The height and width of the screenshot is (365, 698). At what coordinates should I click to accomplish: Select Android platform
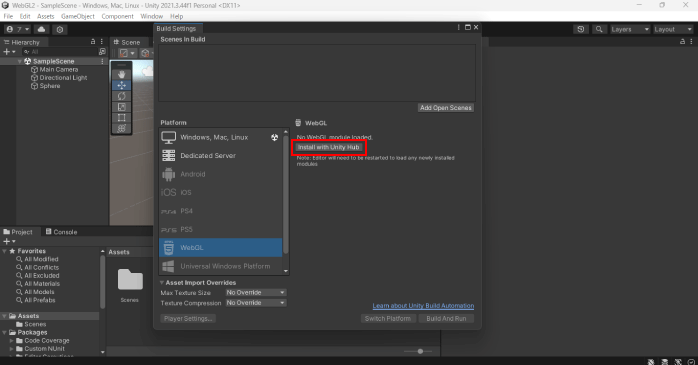[220, 174]
